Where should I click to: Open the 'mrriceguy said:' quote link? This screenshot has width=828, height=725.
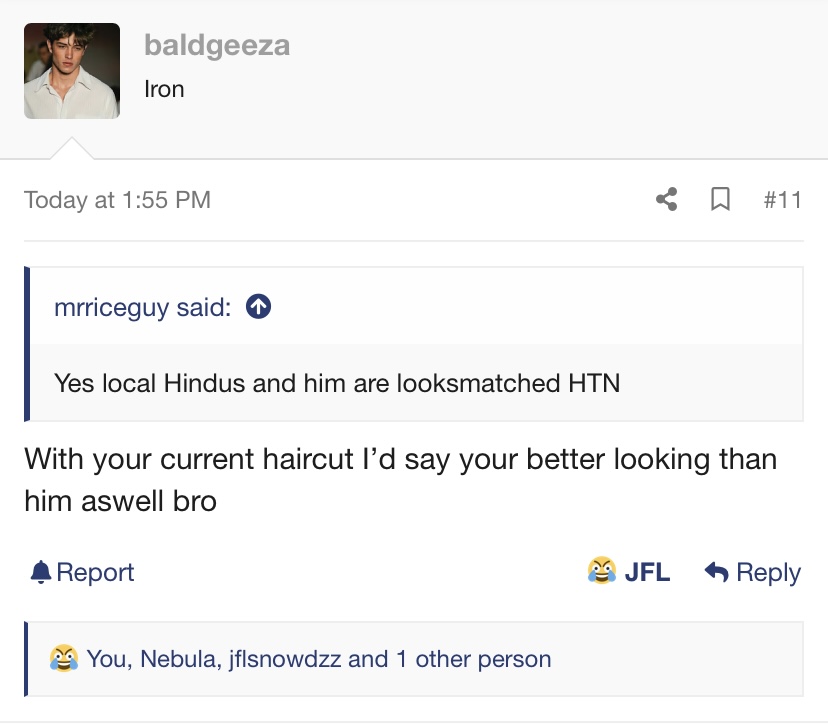click(x=143, y=307)
